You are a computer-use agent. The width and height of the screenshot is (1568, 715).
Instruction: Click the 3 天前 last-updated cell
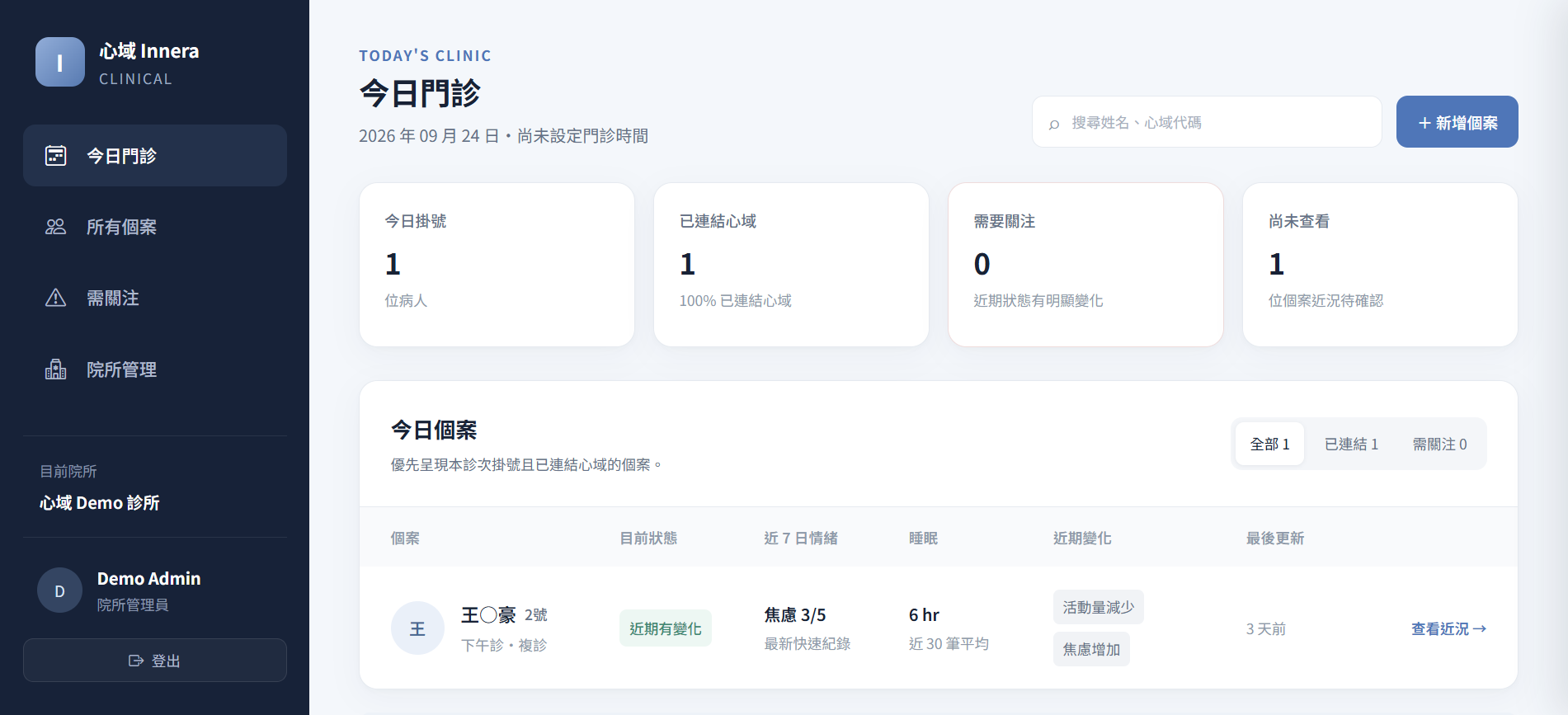click(1266, 629)
